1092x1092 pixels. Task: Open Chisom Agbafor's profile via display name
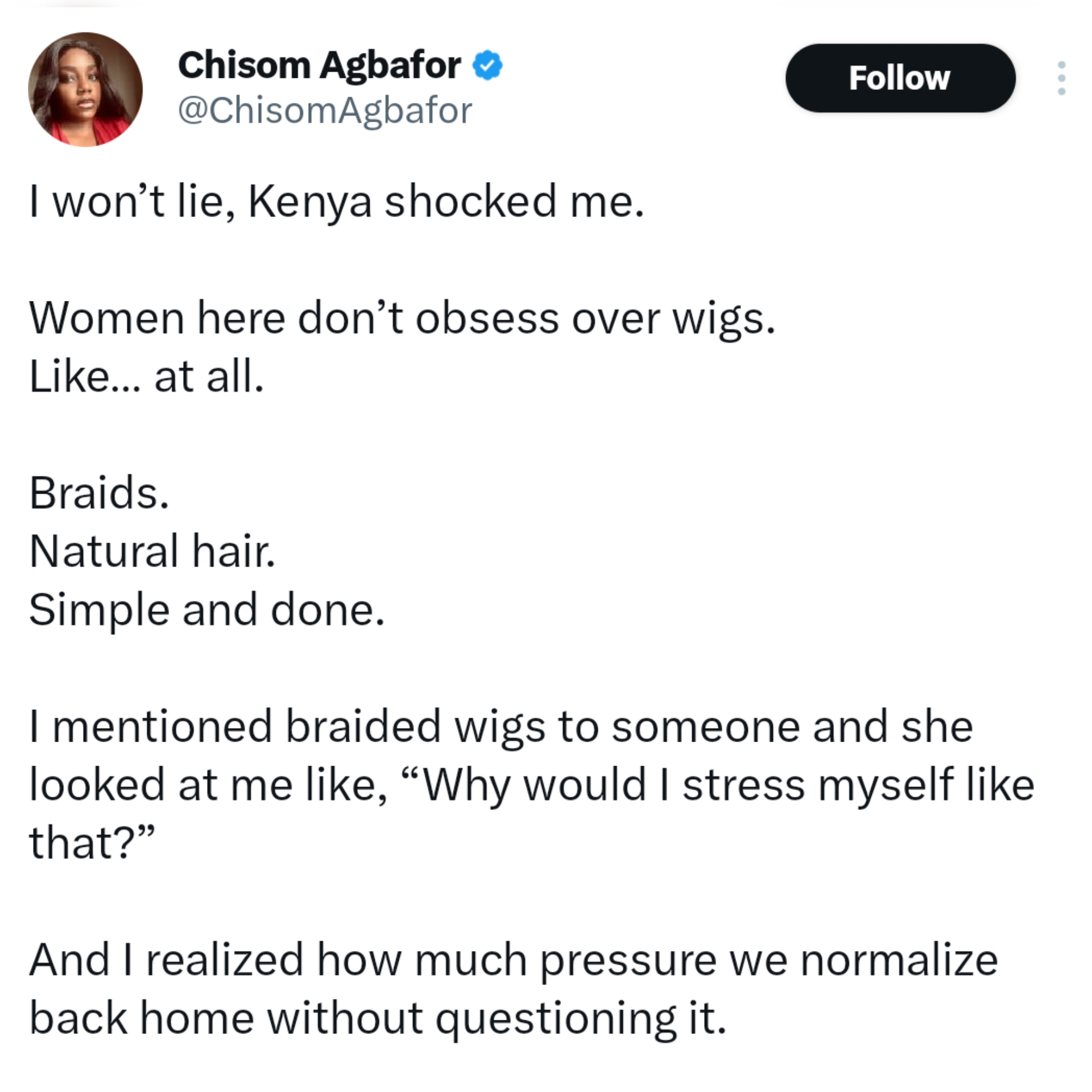318,64
